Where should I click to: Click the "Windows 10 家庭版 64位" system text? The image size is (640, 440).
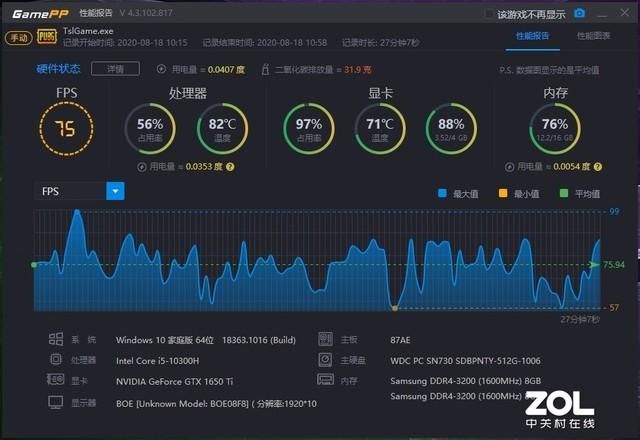pos(164,340)
